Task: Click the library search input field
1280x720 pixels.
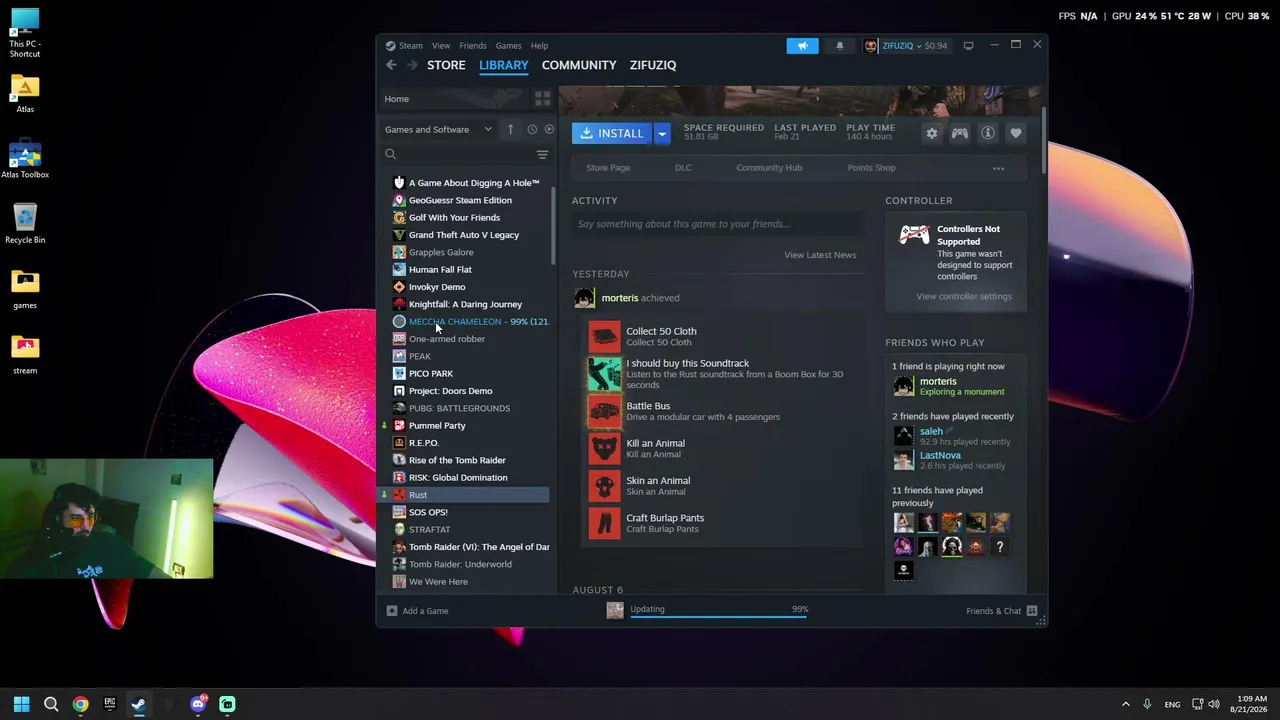Action: pos(466,154)
